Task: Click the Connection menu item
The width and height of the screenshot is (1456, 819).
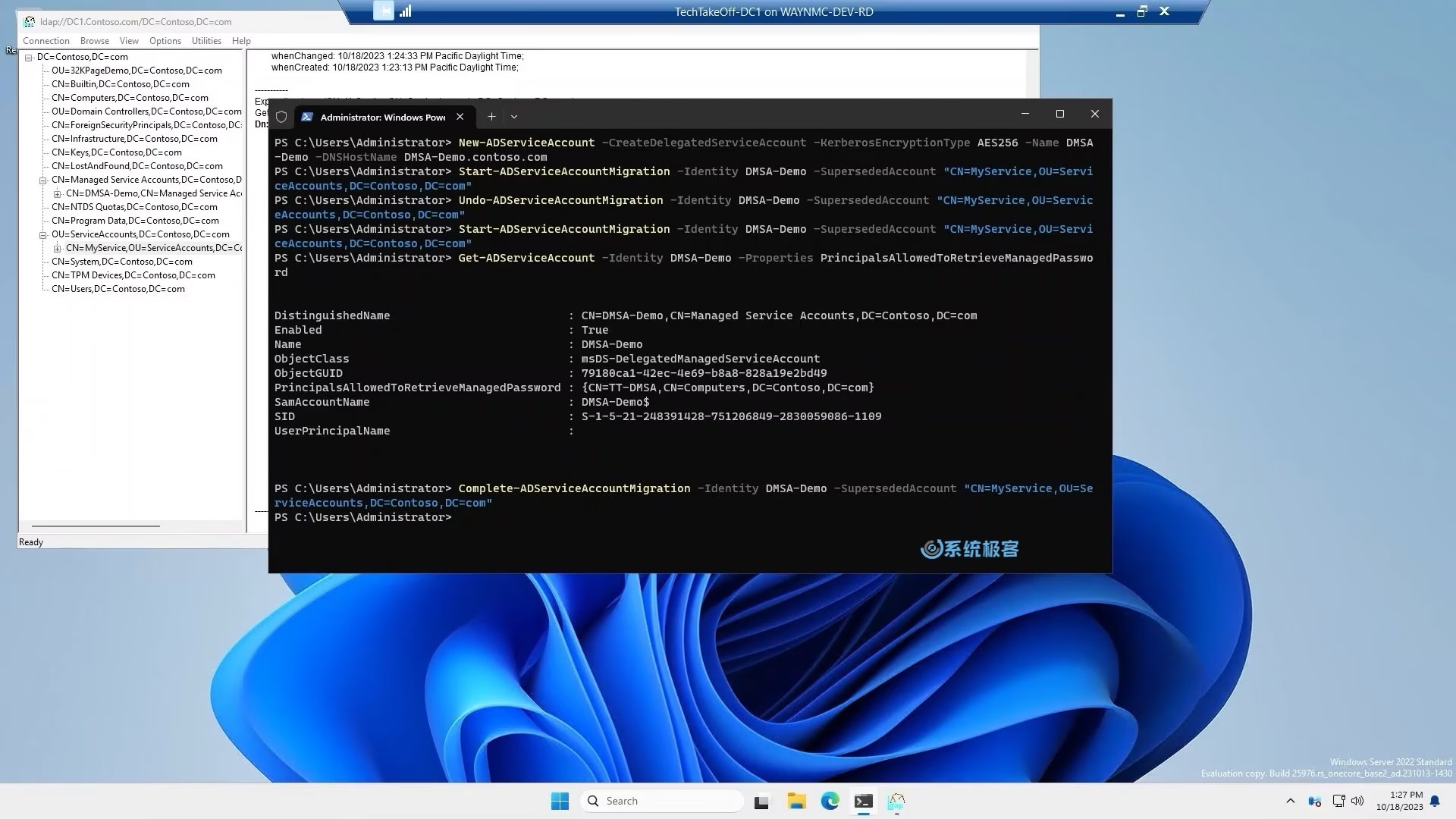Action: pos(46,40)
